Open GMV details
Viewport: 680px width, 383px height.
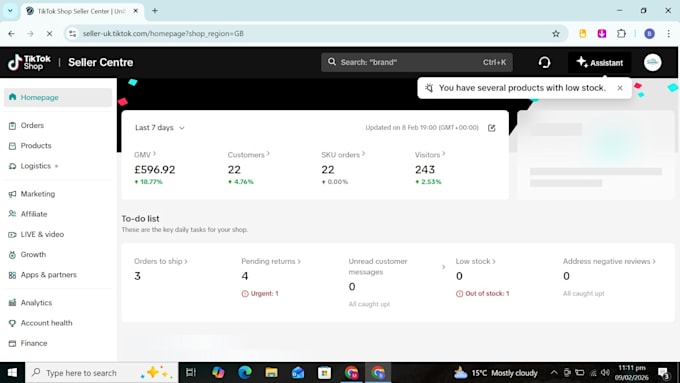point(145,154)
